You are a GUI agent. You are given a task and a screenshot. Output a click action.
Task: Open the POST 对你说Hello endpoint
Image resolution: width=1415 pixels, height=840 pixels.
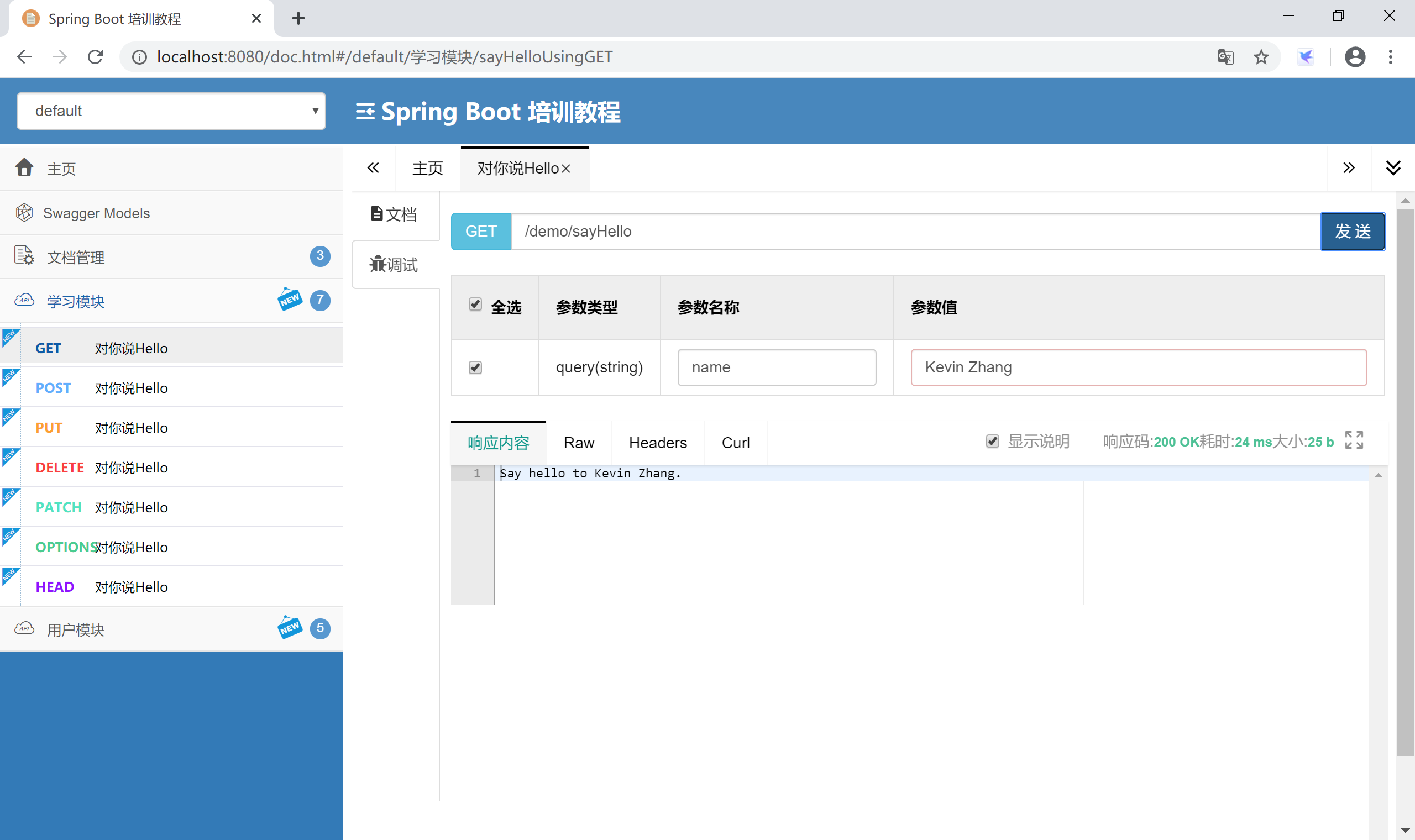[x=130, y=388]
